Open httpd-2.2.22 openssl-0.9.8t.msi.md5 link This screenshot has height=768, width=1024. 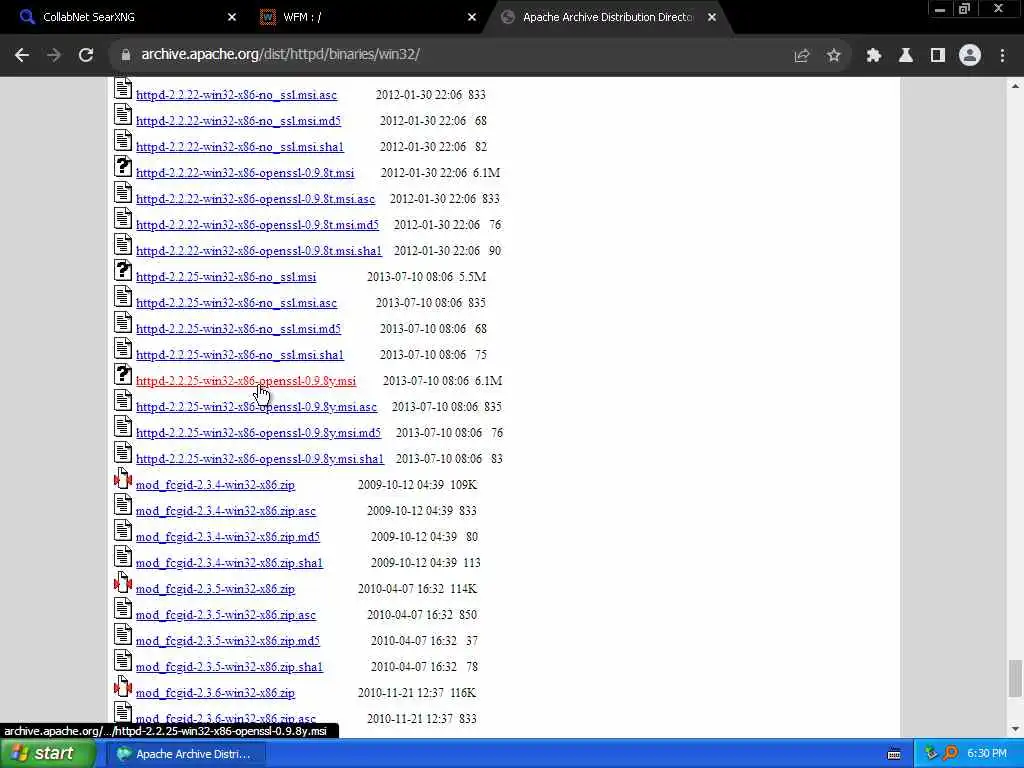257,225
